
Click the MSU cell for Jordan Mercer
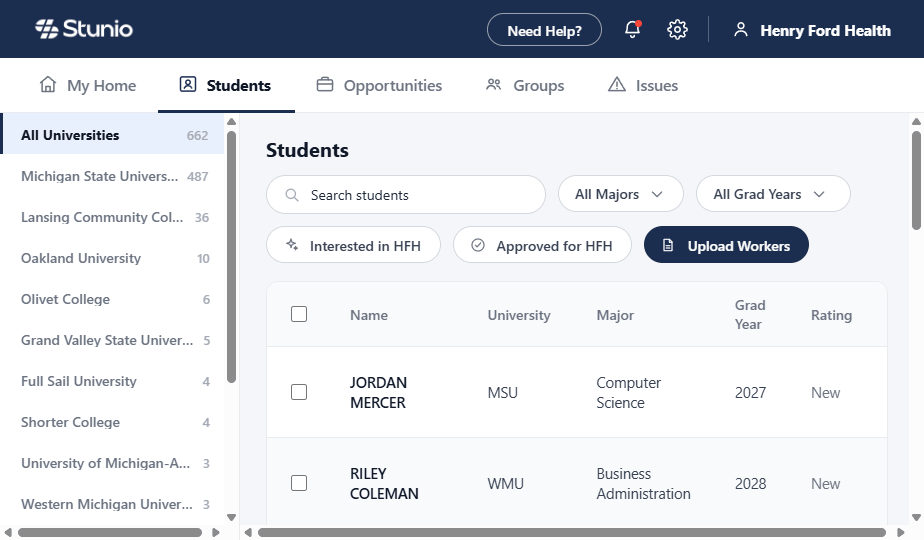pyautogui.click(x=503, y=393)
